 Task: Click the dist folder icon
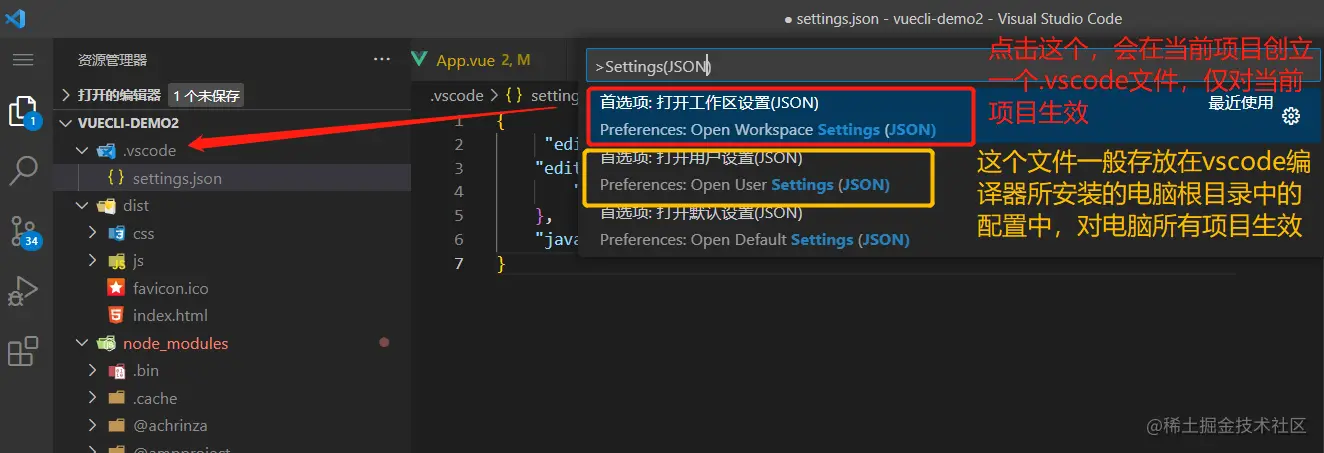coord(106,206)
